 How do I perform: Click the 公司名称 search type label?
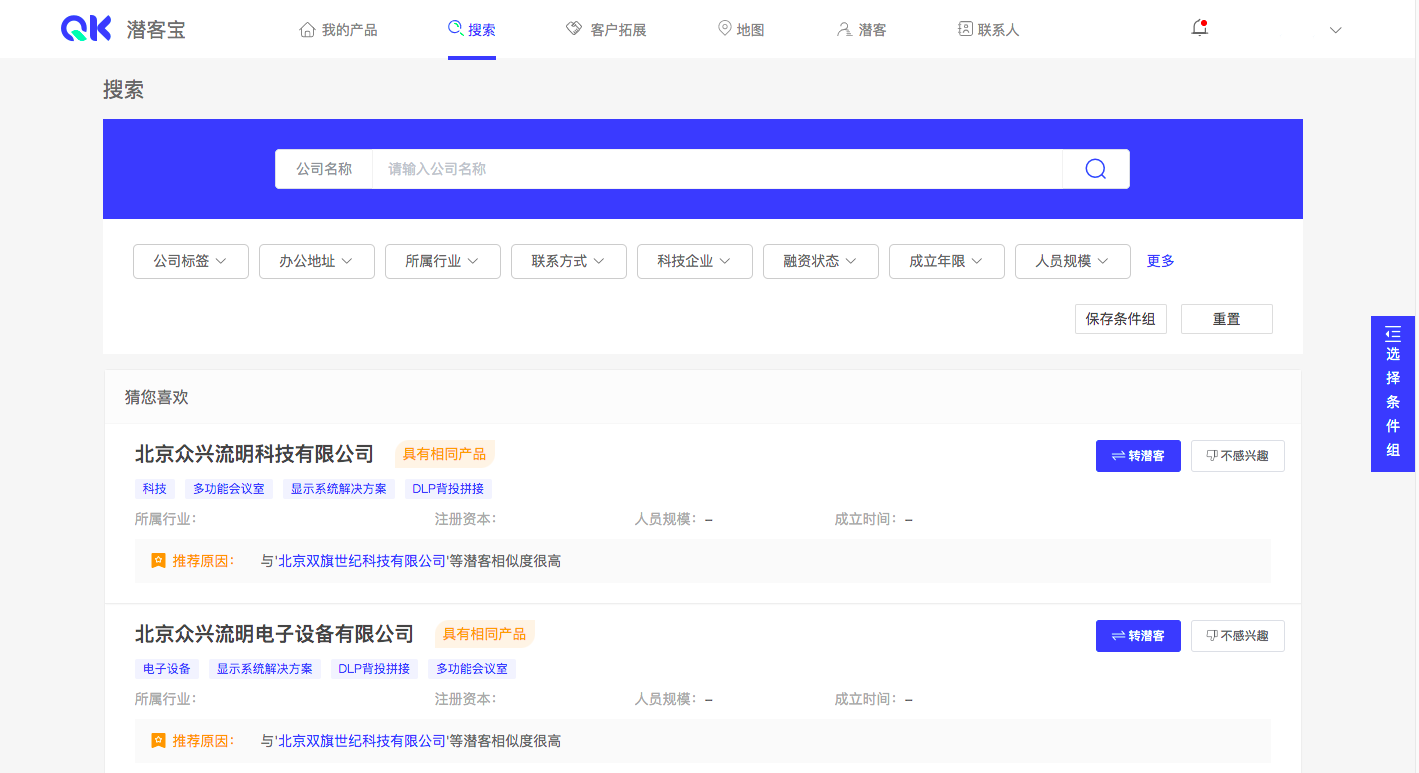click(324, 169)
